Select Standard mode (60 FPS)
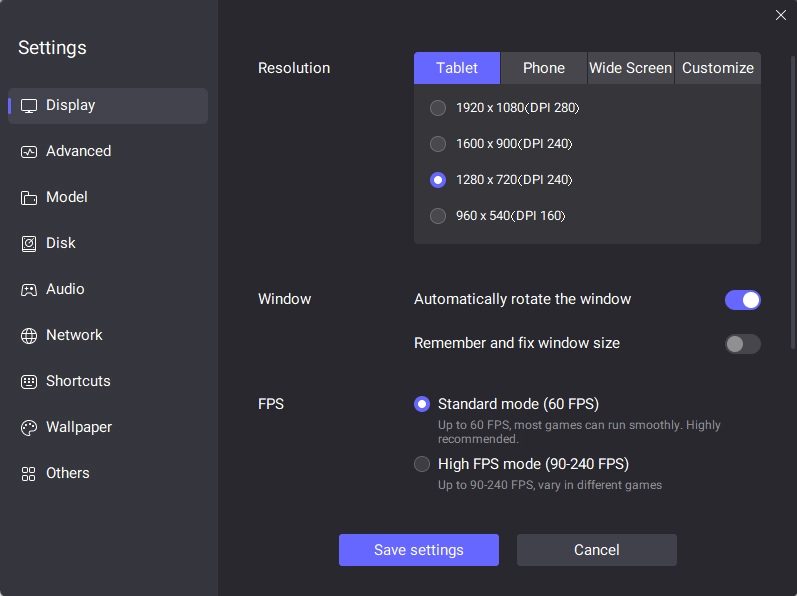 pyautogui.click(x=422, y=404)
